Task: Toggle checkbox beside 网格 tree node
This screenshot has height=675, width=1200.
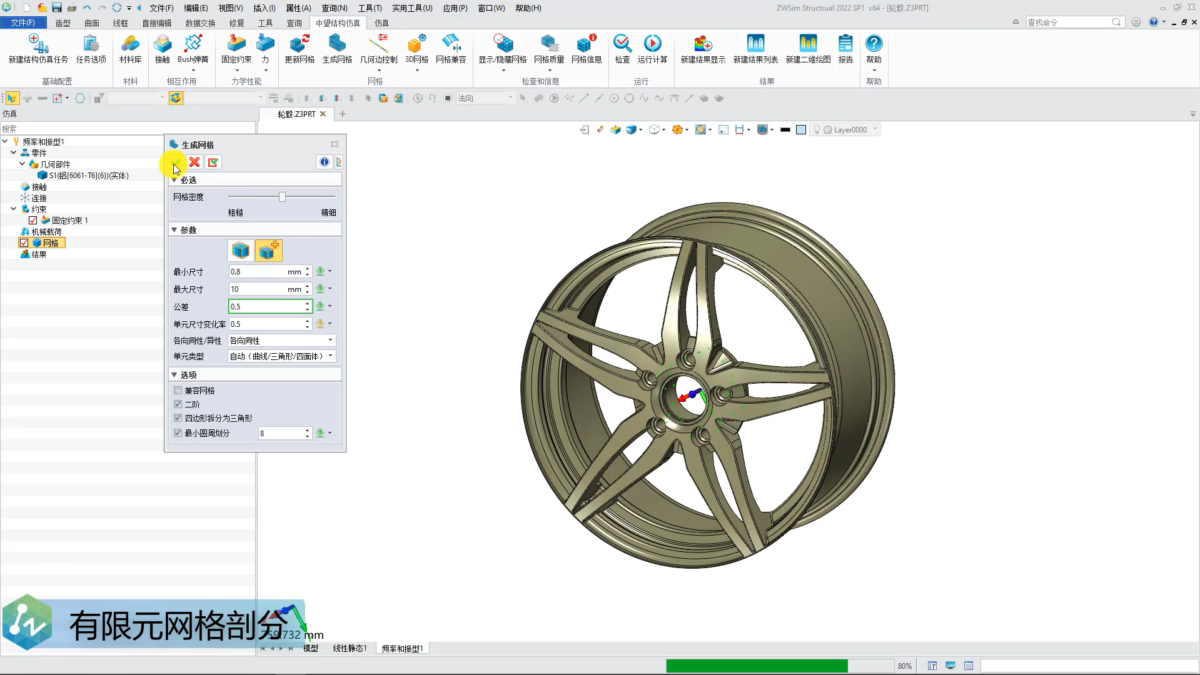Action: pyautogui.click(x=24, y=243)
